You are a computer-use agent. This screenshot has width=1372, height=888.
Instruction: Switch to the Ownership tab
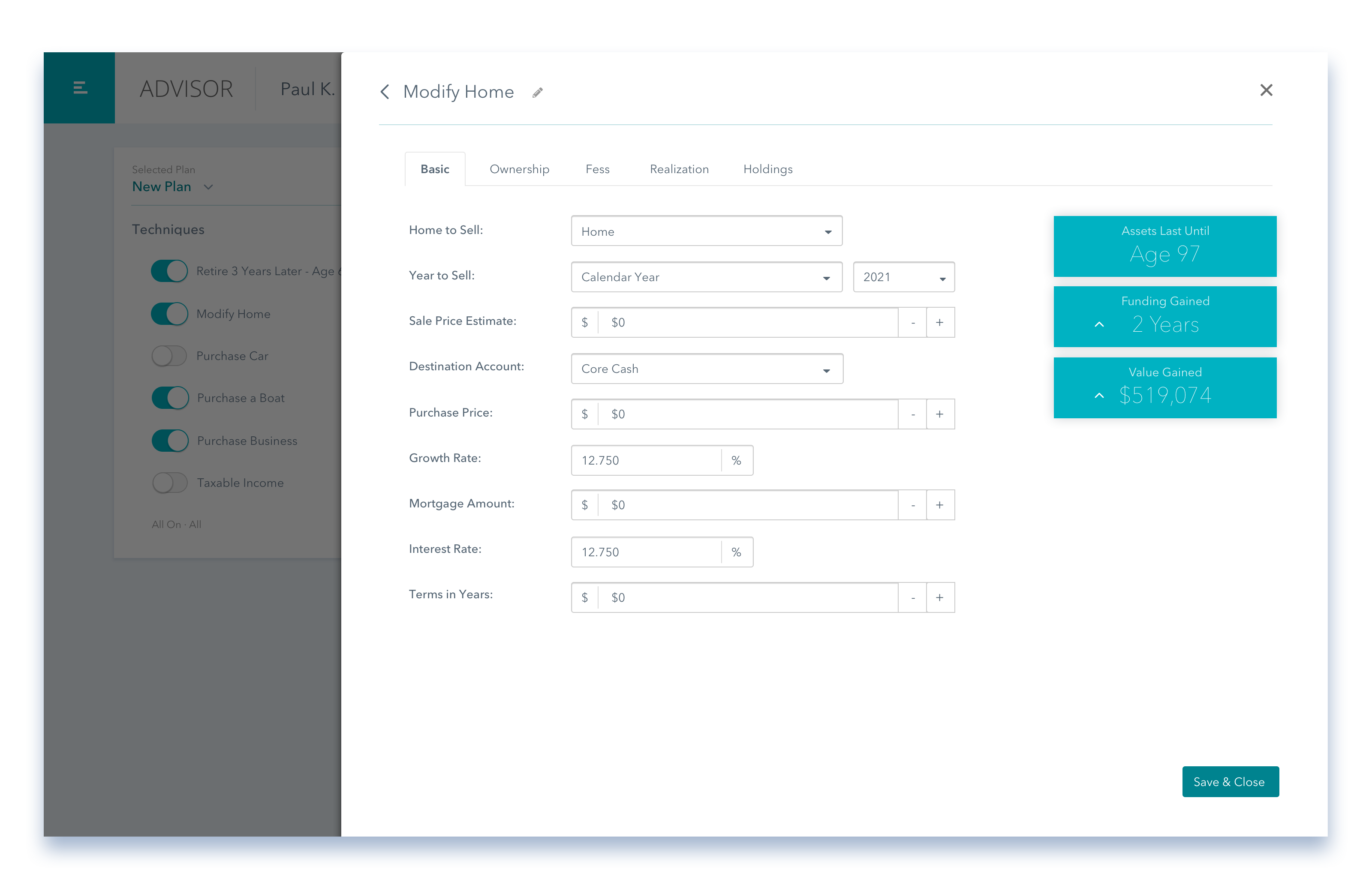[518, 169]
